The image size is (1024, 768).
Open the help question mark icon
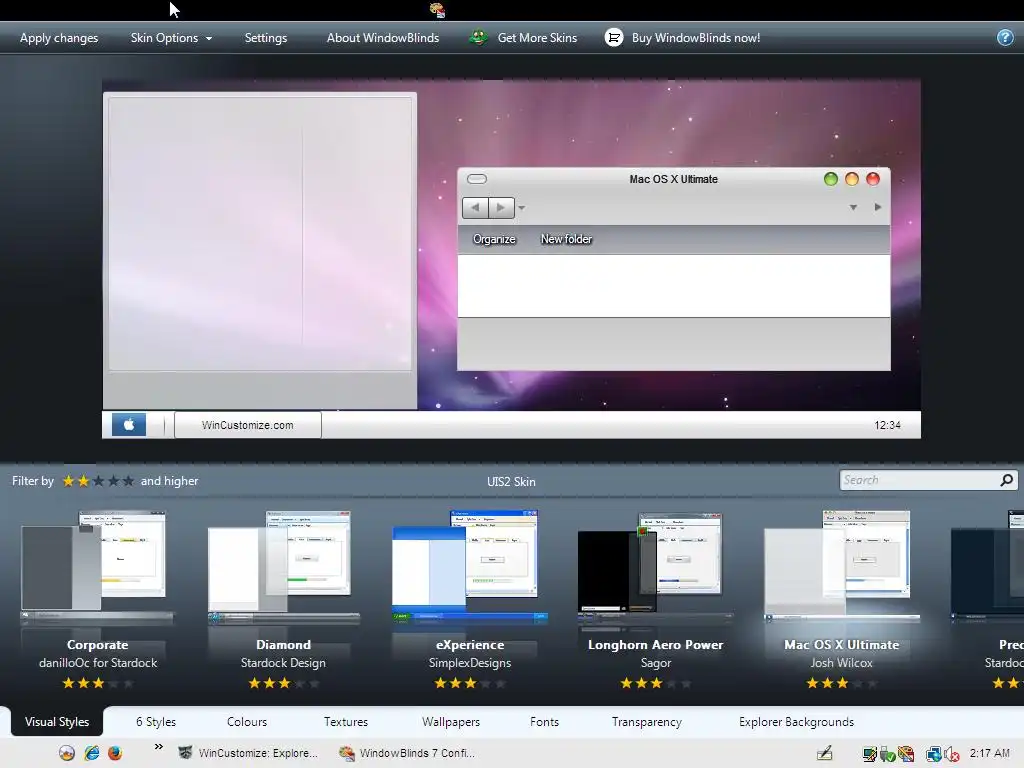[1005, 38]
